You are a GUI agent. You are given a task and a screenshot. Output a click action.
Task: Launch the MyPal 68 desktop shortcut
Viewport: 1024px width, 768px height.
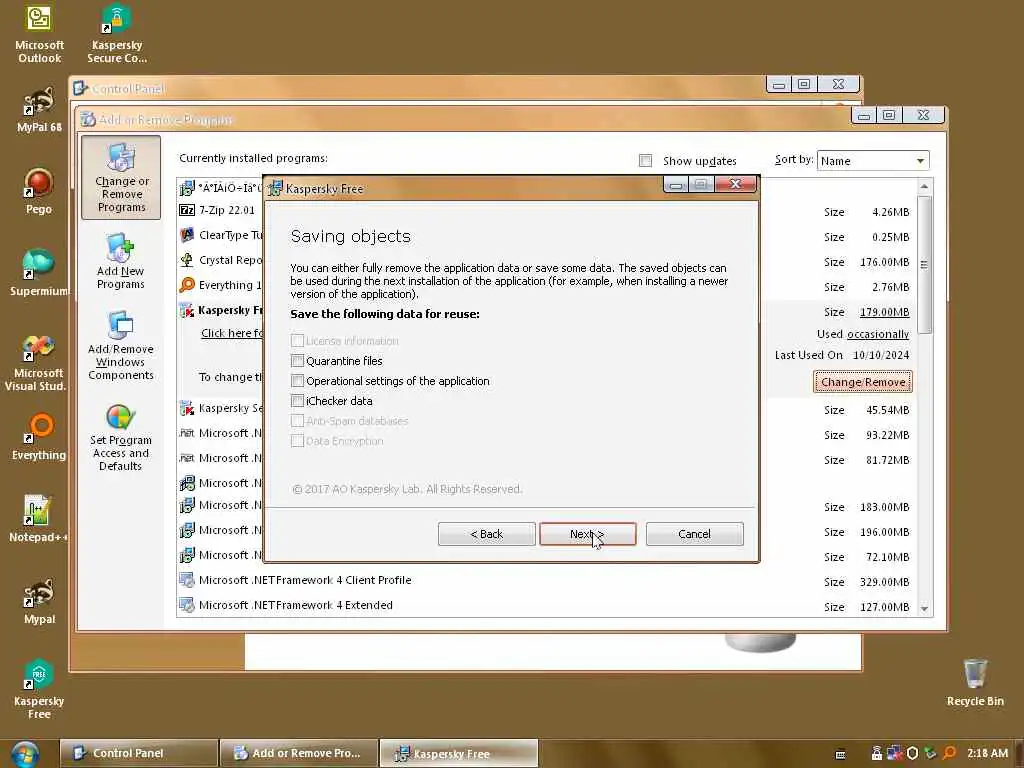pos(39,109)
